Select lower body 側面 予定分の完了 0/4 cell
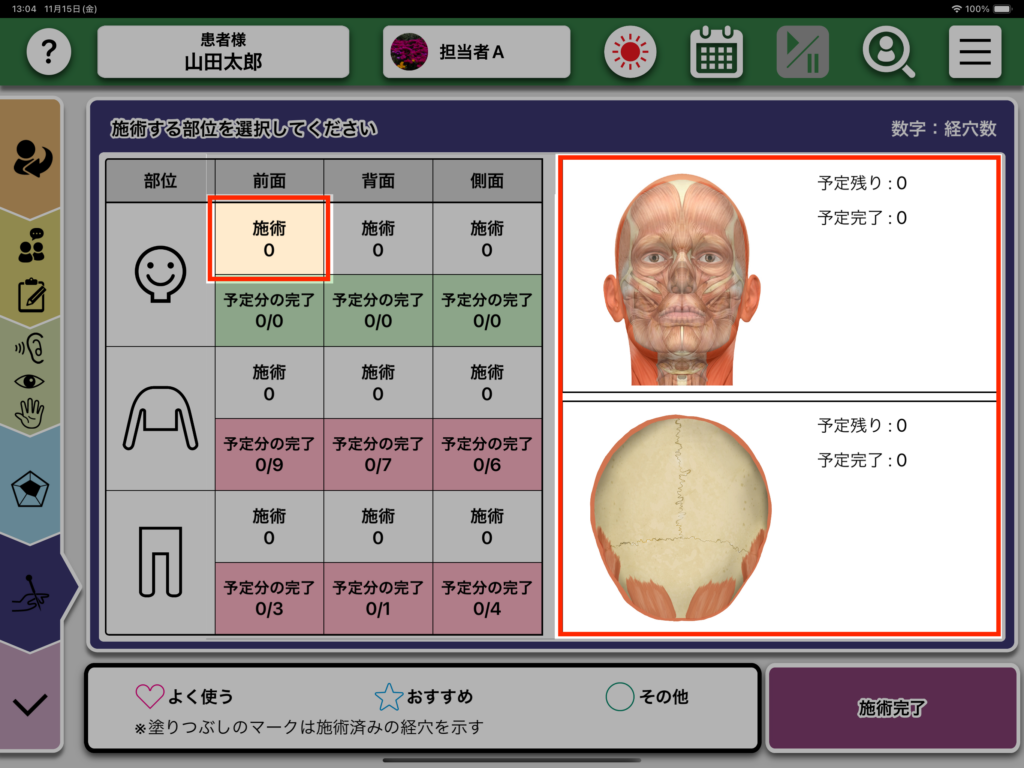Screen dimensions: 1024x768 487,598
